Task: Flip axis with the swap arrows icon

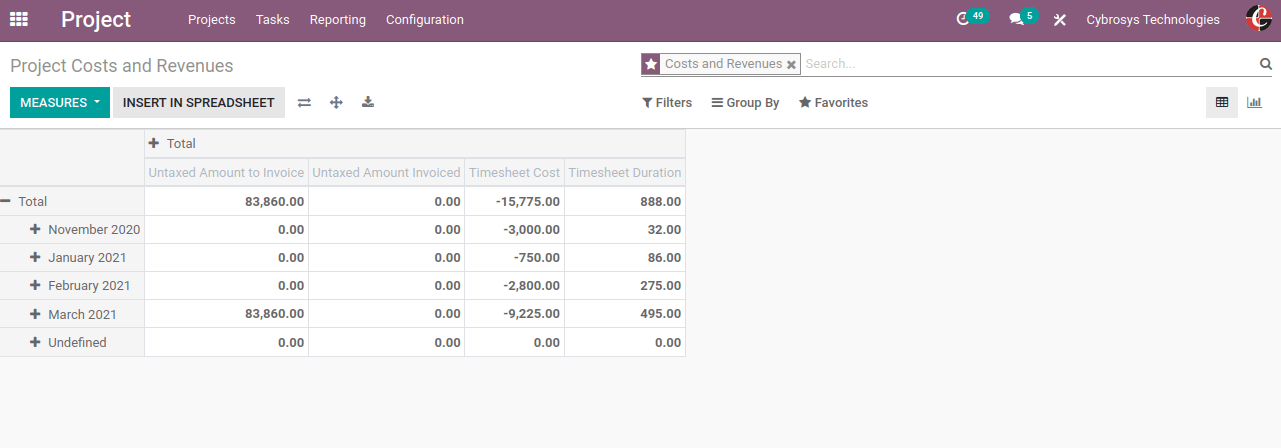Action: (x=304, y=102)
